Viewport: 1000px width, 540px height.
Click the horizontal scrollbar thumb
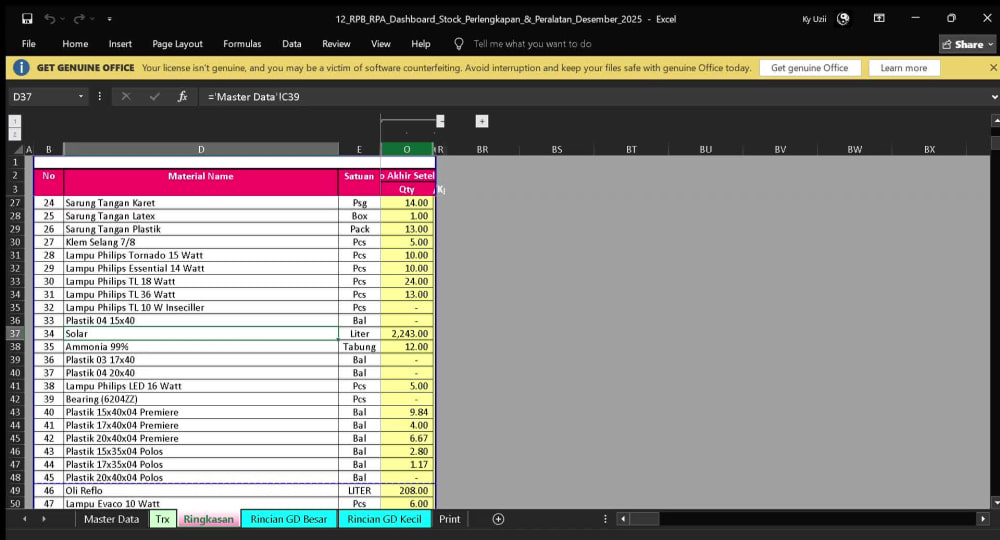(x=644, y=519)
